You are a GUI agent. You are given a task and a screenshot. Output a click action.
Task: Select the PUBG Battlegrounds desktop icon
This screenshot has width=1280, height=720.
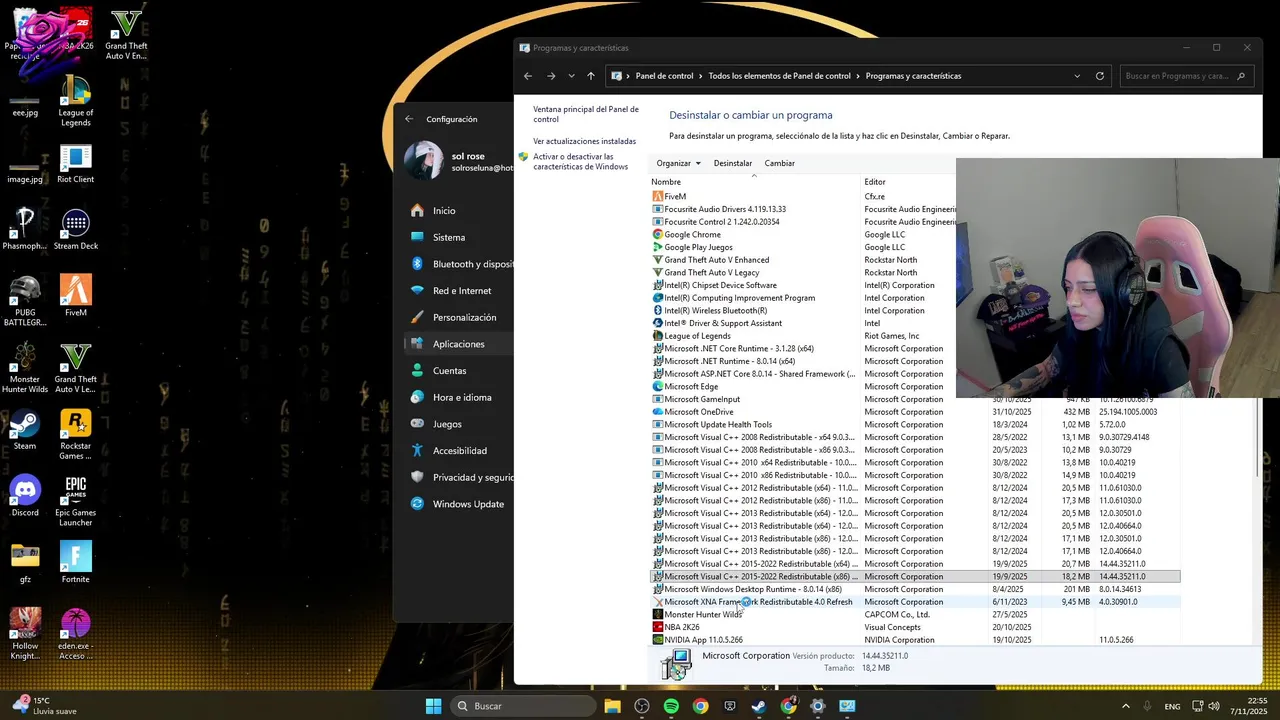pos(25,302)
